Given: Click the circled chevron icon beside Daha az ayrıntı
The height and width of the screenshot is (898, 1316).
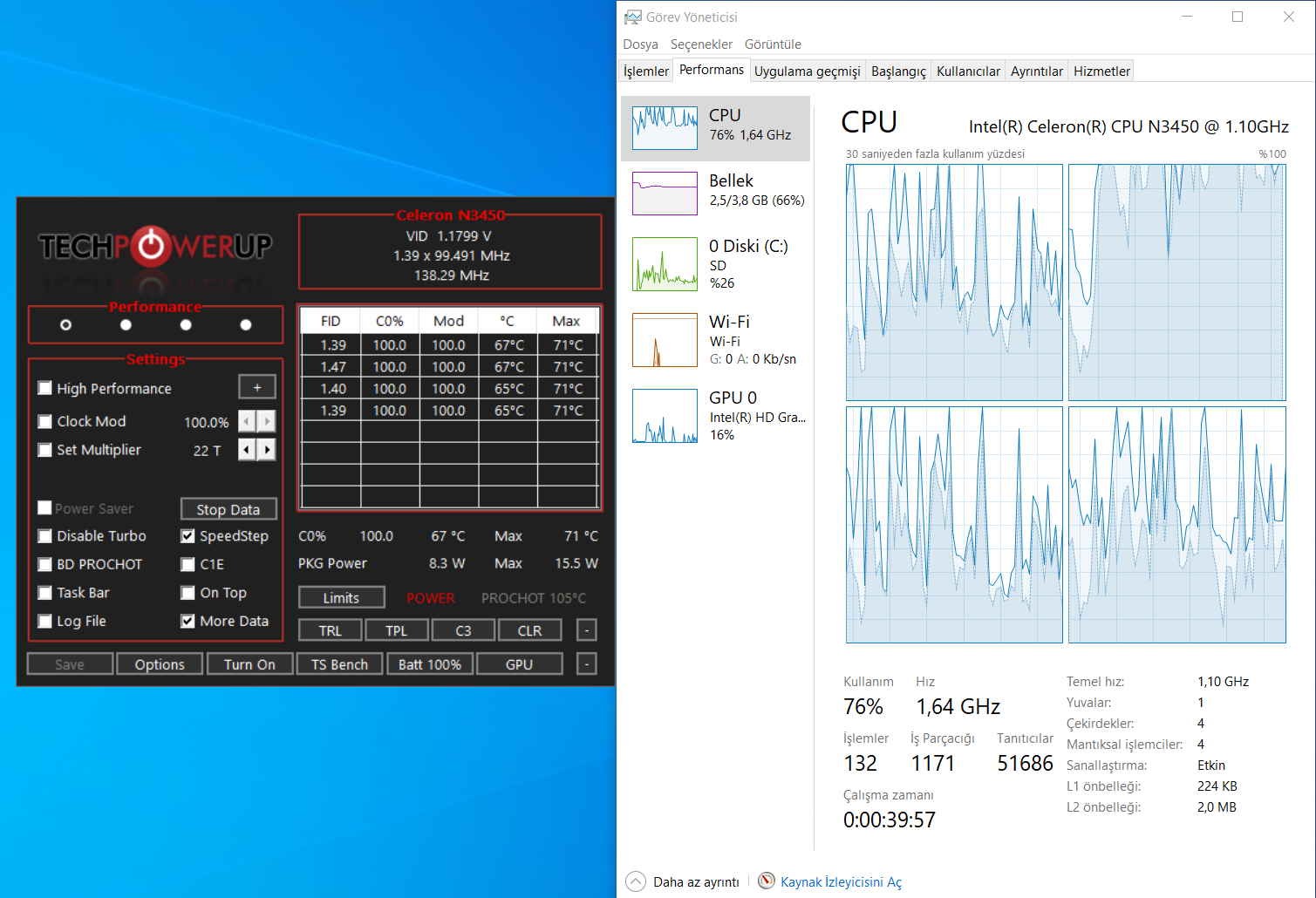Looking at the screenshot, I should pyautogui.click(x=637, y=881).
